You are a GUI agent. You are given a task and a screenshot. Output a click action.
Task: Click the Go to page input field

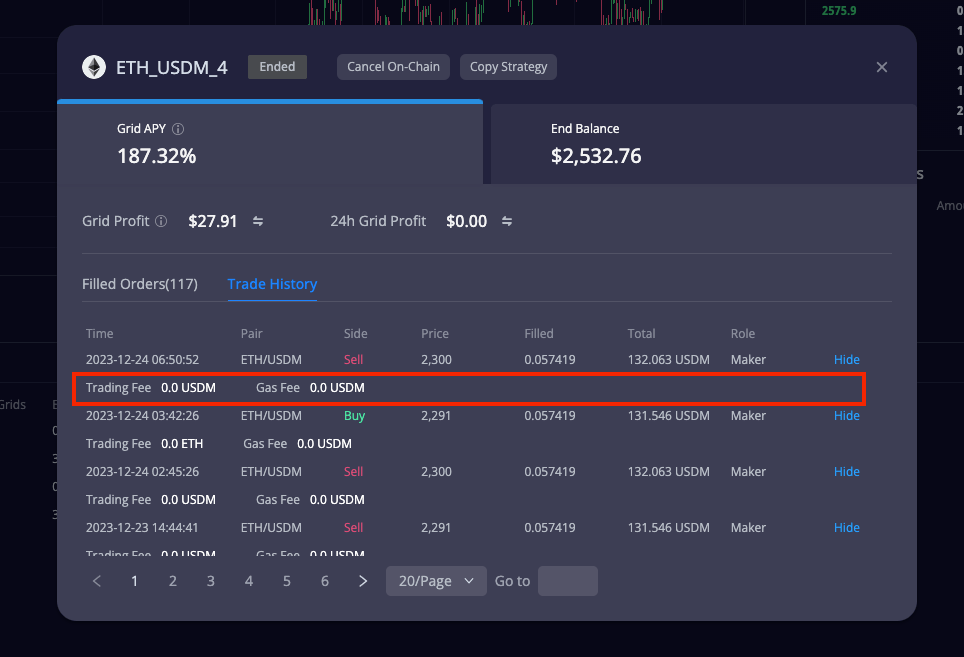click(x=567, y=581)
